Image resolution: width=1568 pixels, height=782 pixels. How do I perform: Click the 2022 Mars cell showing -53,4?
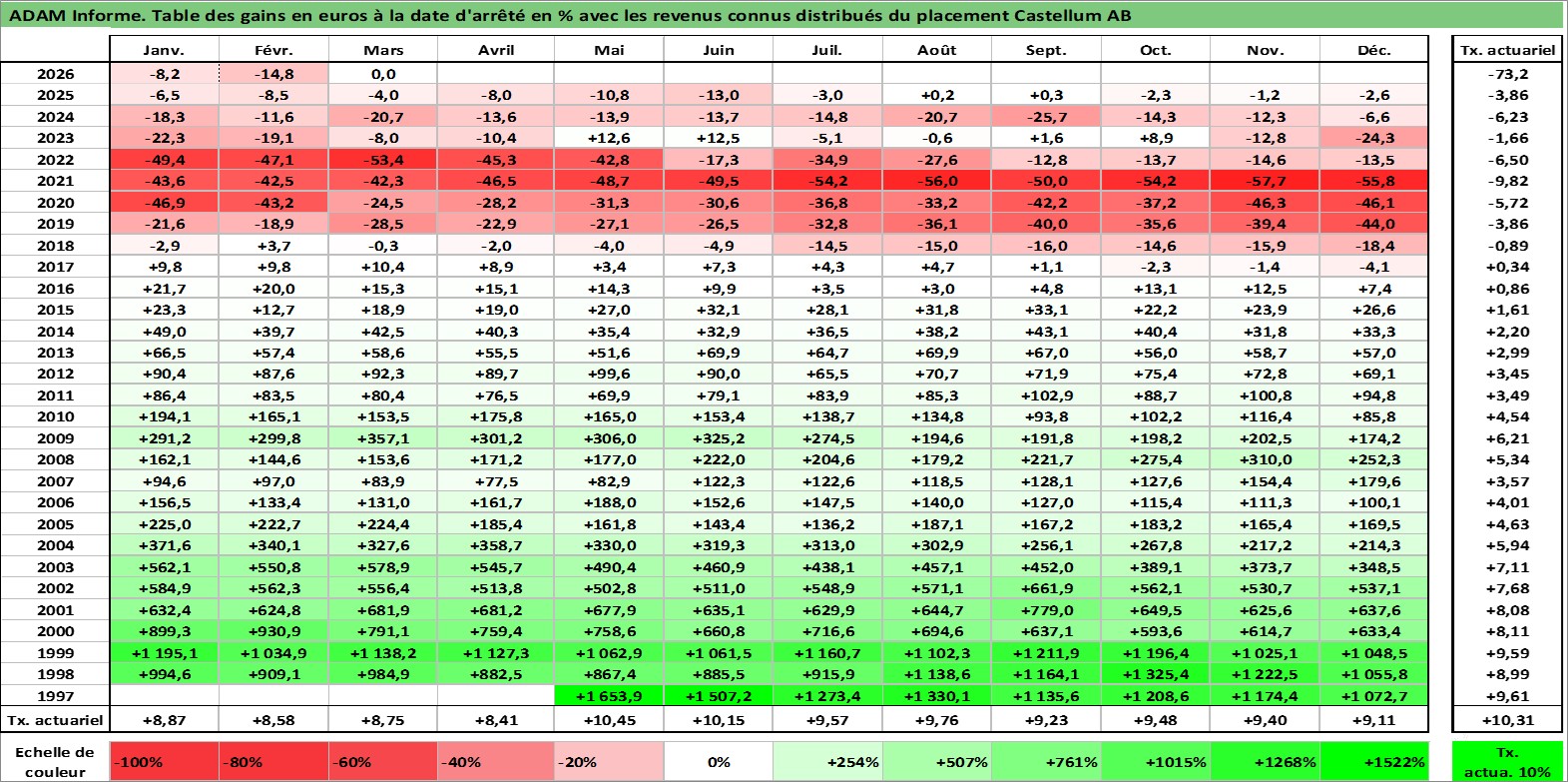(x=383, y=160)
